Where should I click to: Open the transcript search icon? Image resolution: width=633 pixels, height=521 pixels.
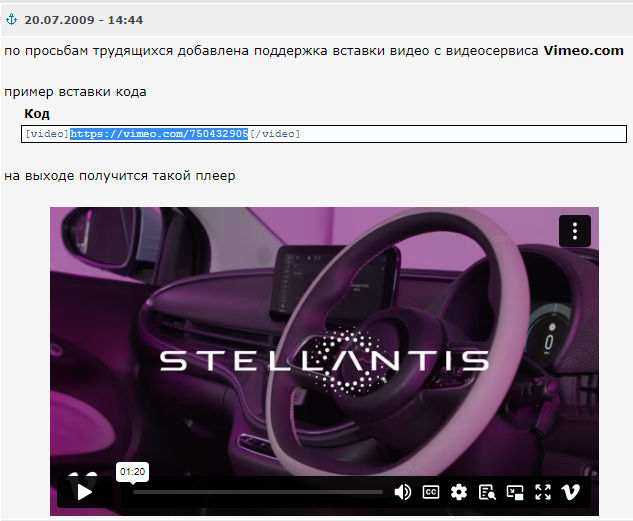point(487,492)
